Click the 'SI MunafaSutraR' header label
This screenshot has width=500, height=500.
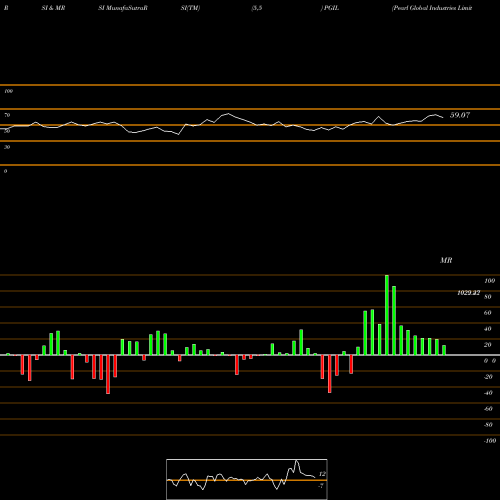pyautogui.click(x=123, y=8)
